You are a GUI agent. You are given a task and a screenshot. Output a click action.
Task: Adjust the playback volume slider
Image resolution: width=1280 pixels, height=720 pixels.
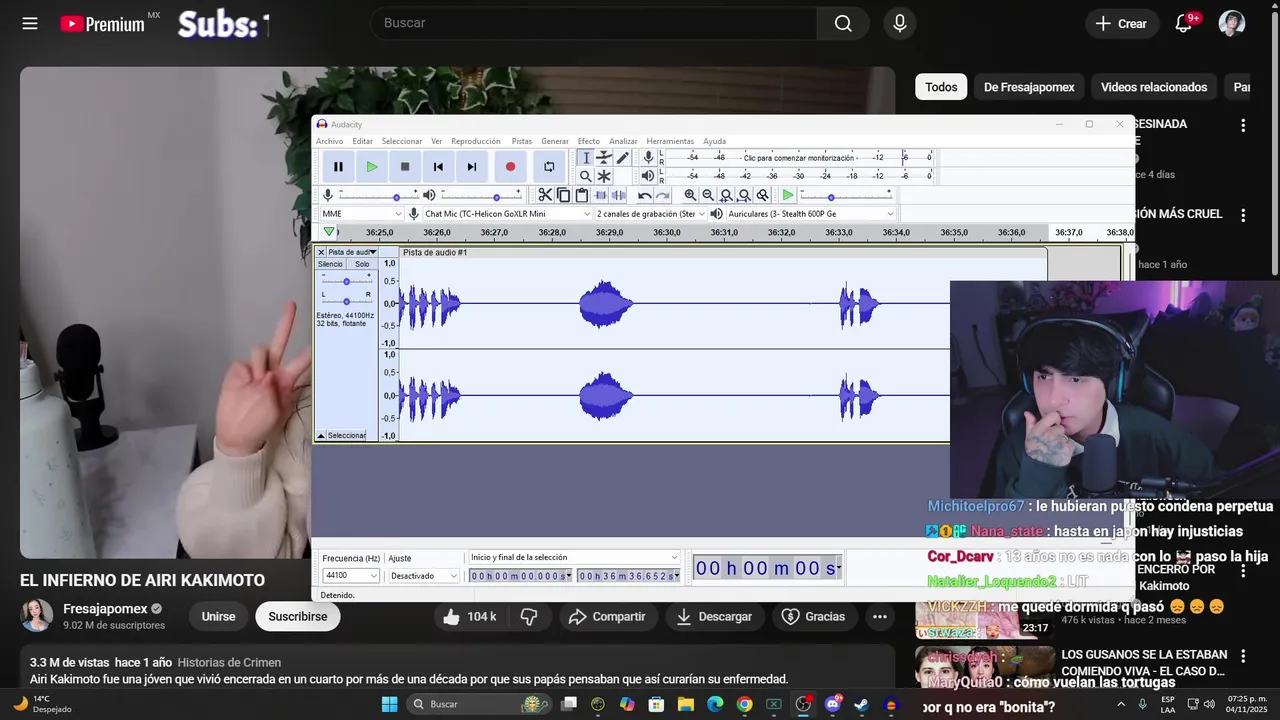[x=484, y=195]
